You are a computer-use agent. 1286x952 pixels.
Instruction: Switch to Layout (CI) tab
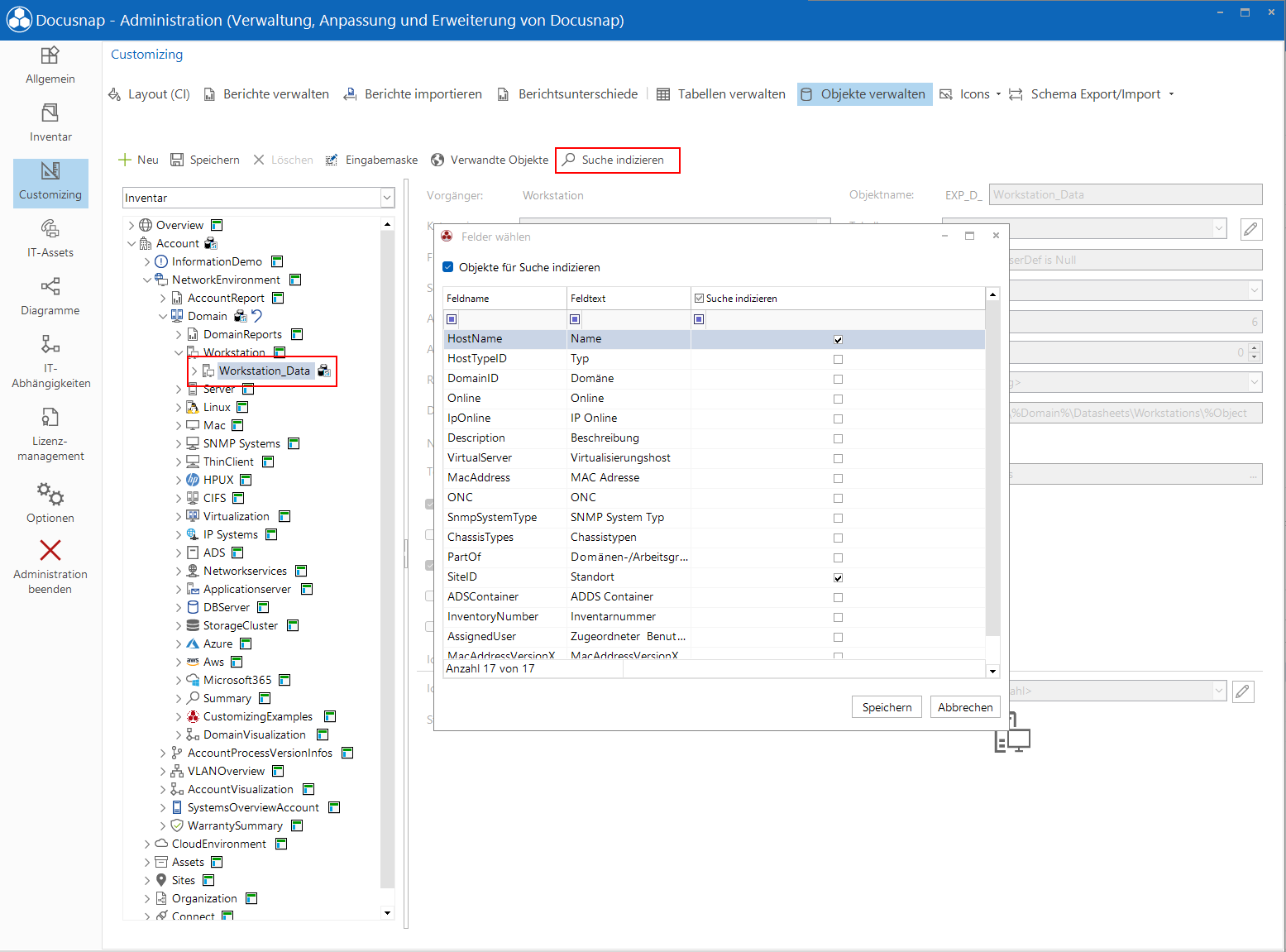coord(150,94)
